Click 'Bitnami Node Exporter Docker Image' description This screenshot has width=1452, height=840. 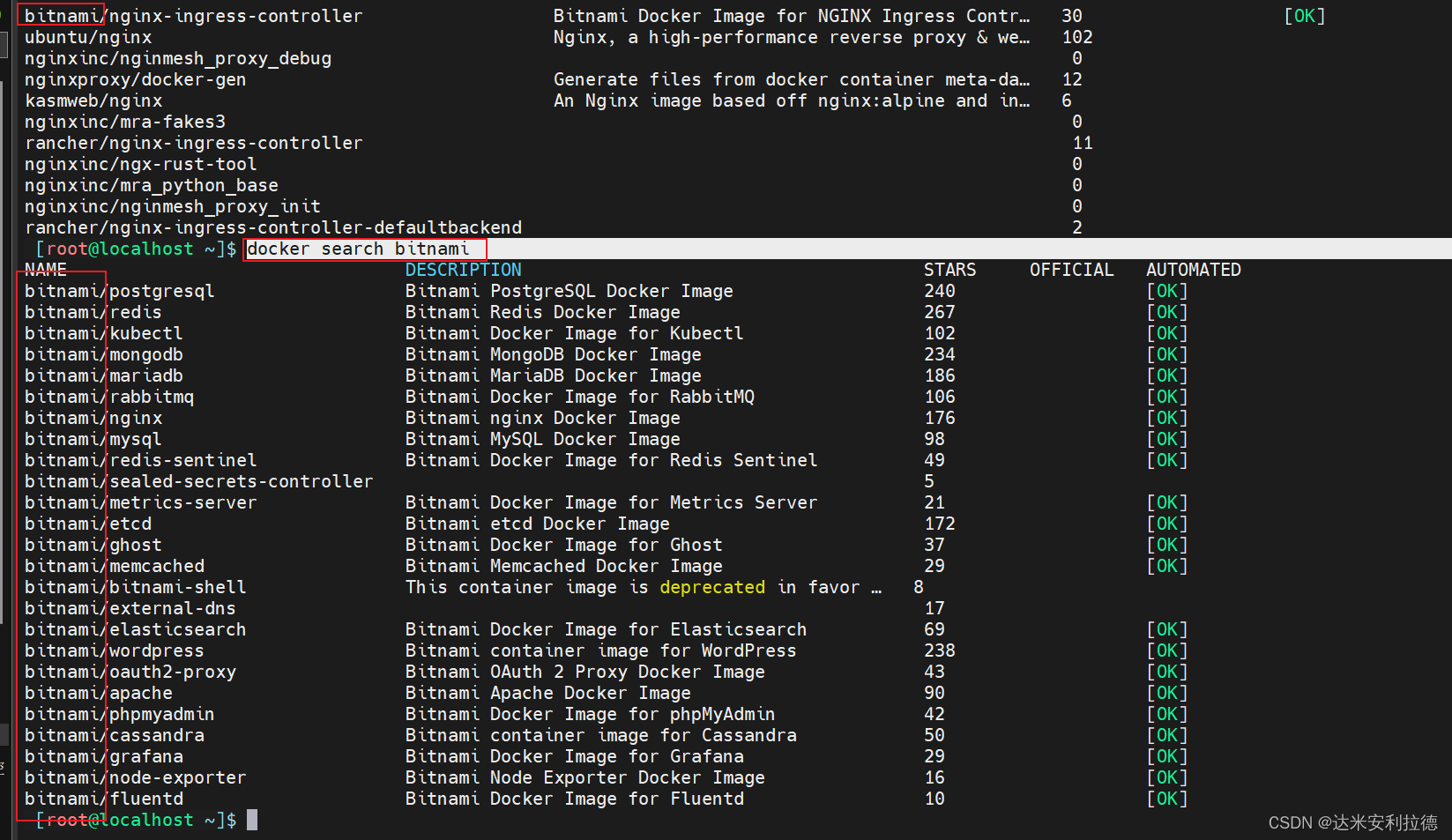point(585,777)
